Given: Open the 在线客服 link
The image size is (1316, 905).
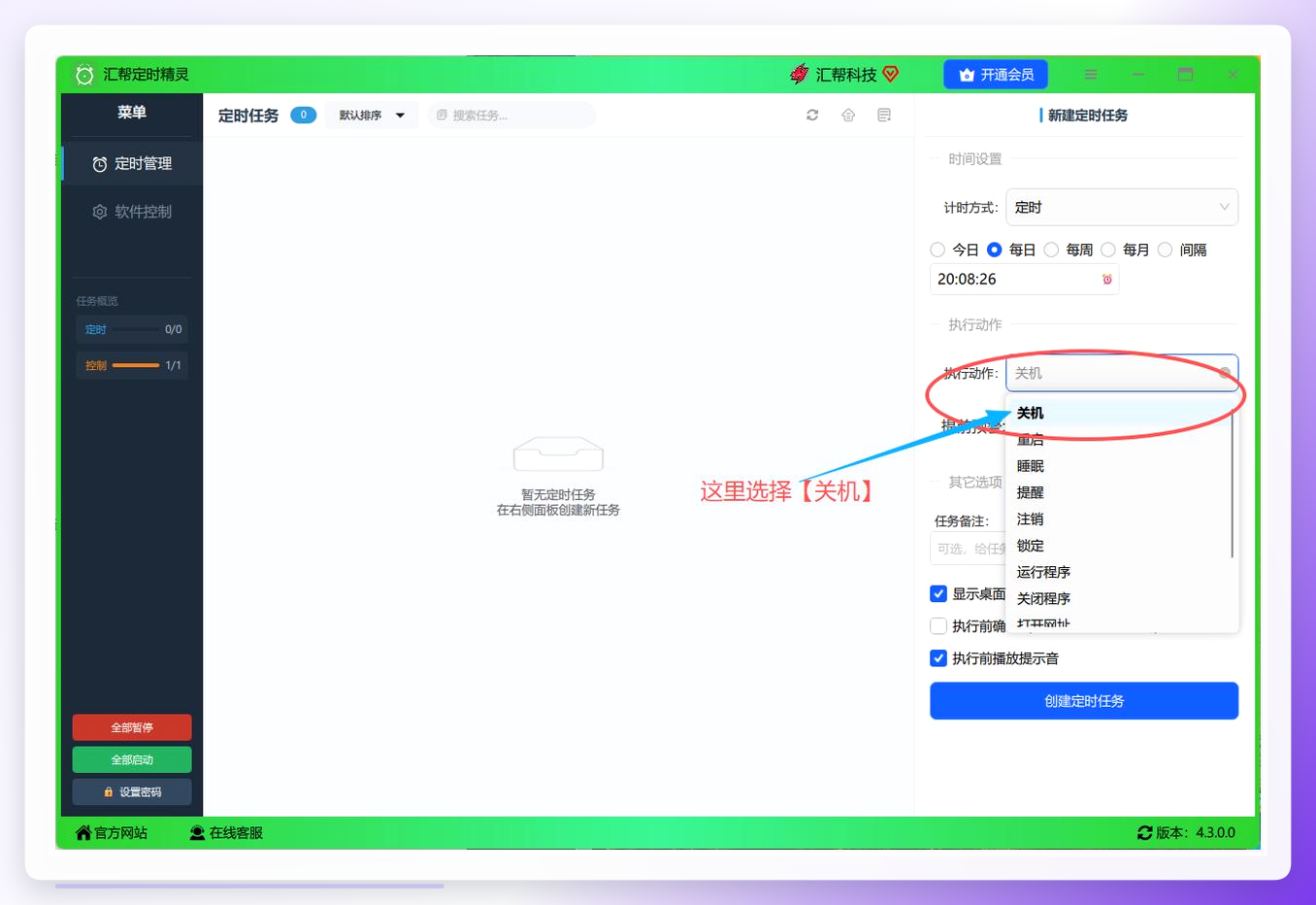Looking at the screenshot, I should pos(226,833).
